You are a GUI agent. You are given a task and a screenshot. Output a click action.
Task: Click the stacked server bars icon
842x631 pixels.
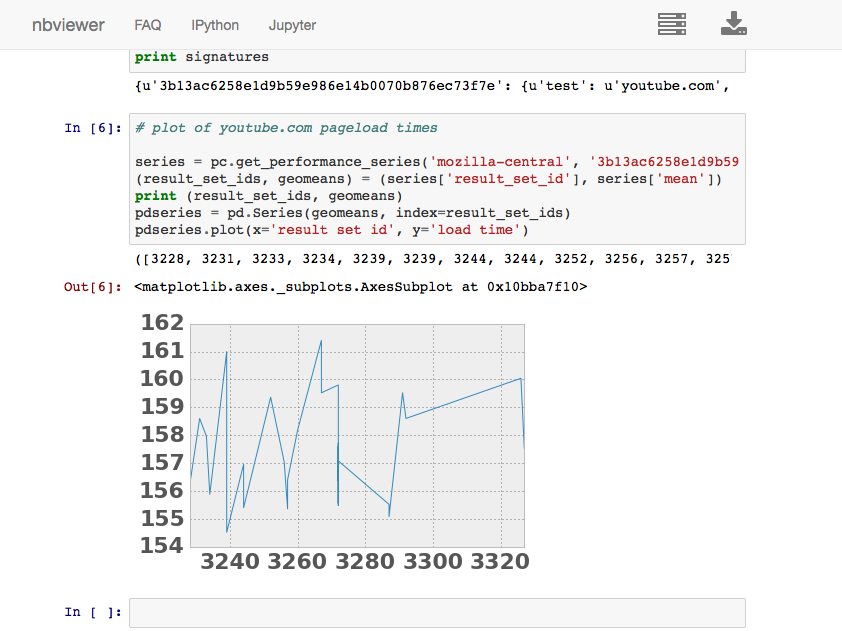(672, 24)
